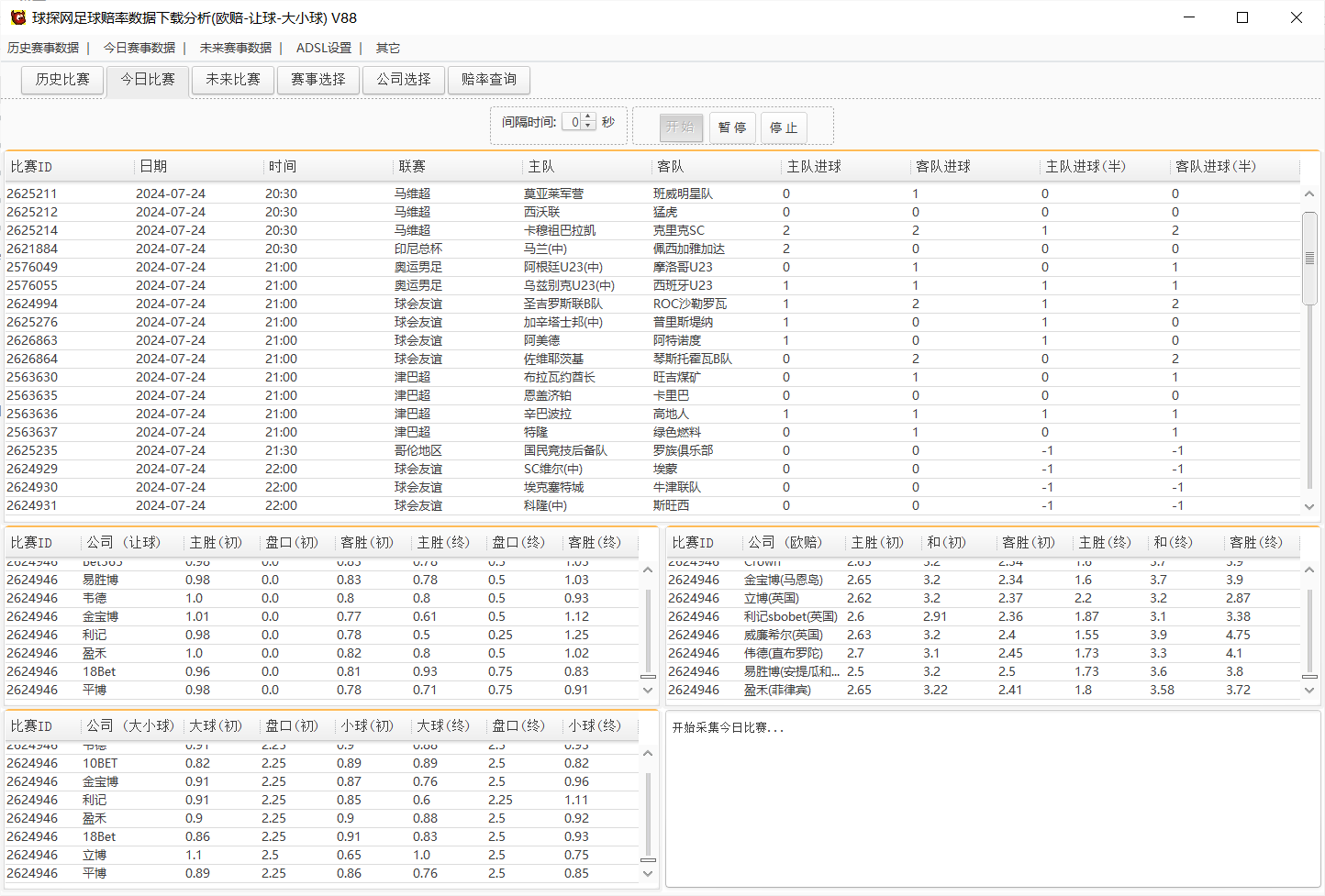Select 韦德 row in 让球 table
This screenshot has height=896, width=1325.
pos(322,598)
